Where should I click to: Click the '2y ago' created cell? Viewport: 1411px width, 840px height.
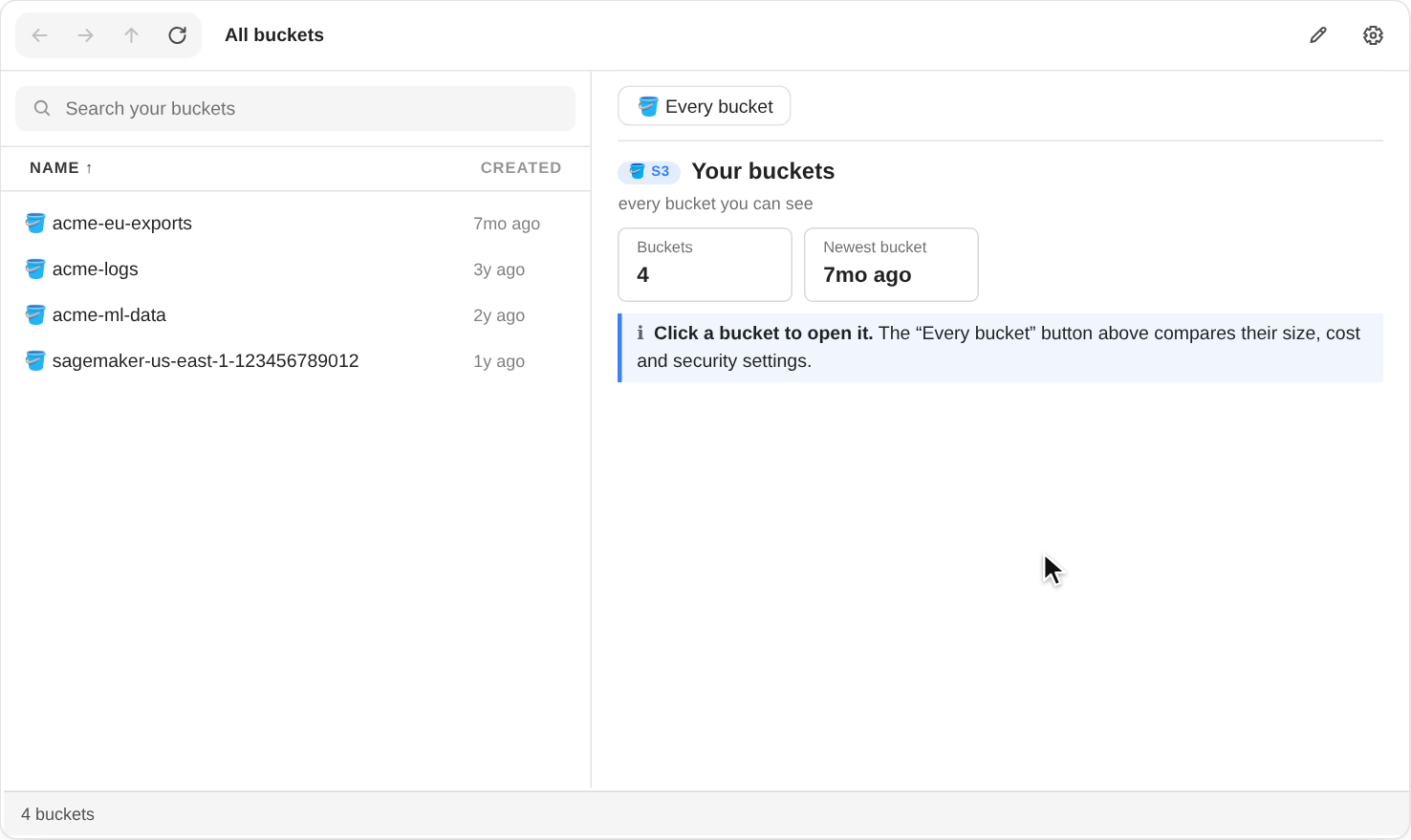499,315
